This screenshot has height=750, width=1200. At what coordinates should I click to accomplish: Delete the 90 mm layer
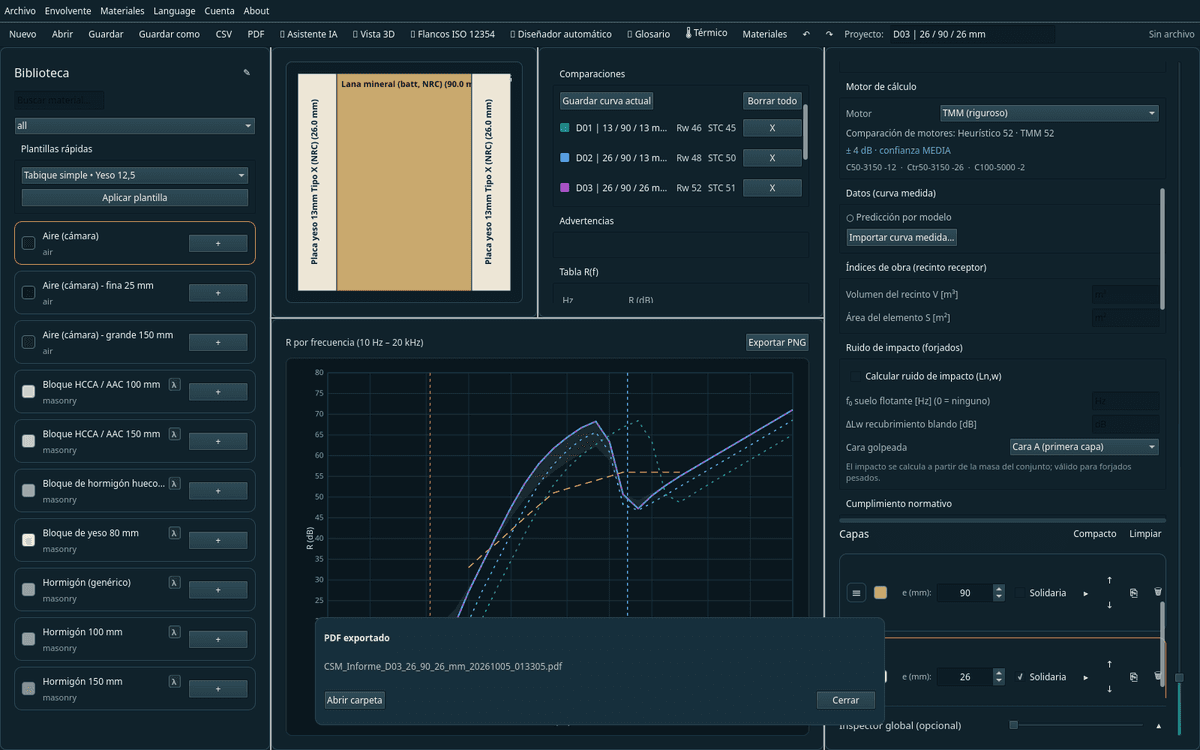(1158, 593)
